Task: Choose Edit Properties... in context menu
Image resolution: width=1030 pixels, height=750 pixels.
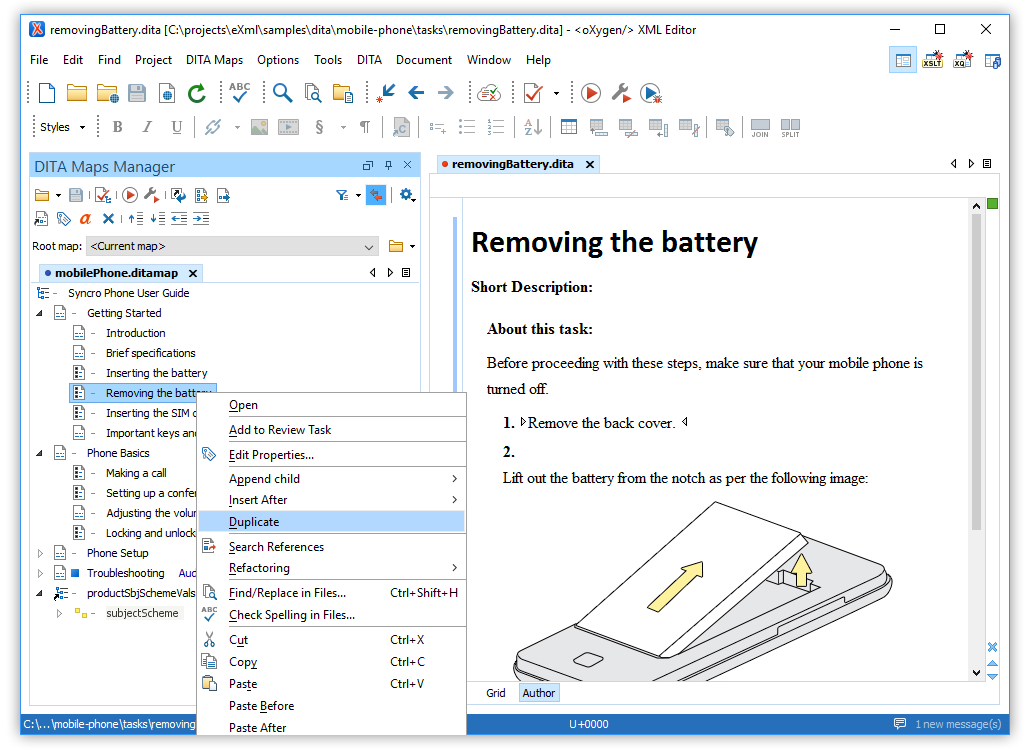Action: 332,455
